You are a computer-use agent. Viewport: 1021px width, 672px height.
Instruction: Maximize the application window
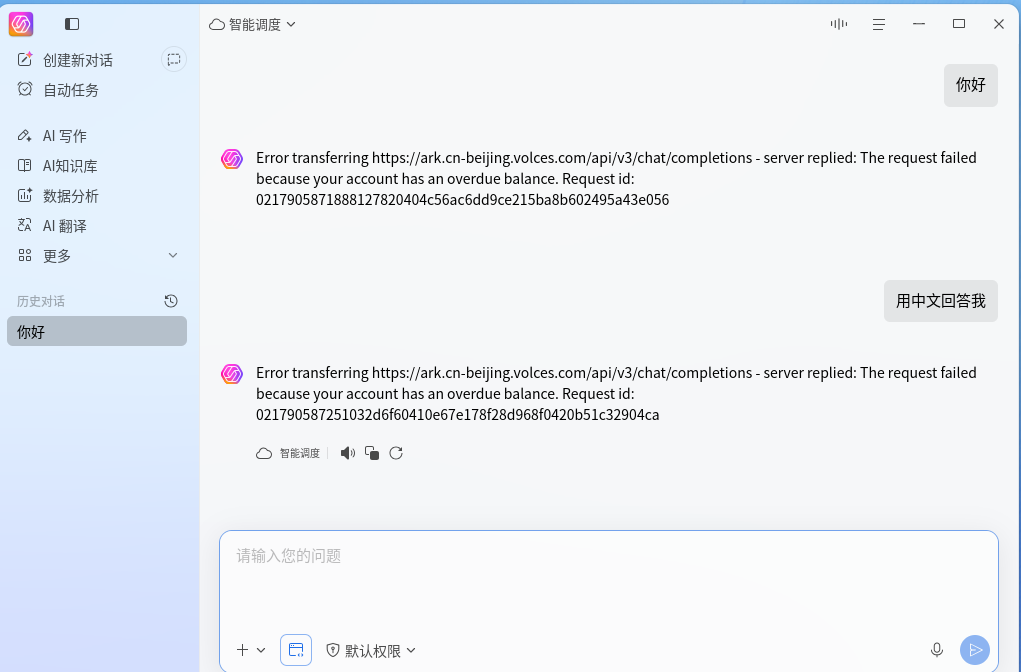(x=958, y=24)
